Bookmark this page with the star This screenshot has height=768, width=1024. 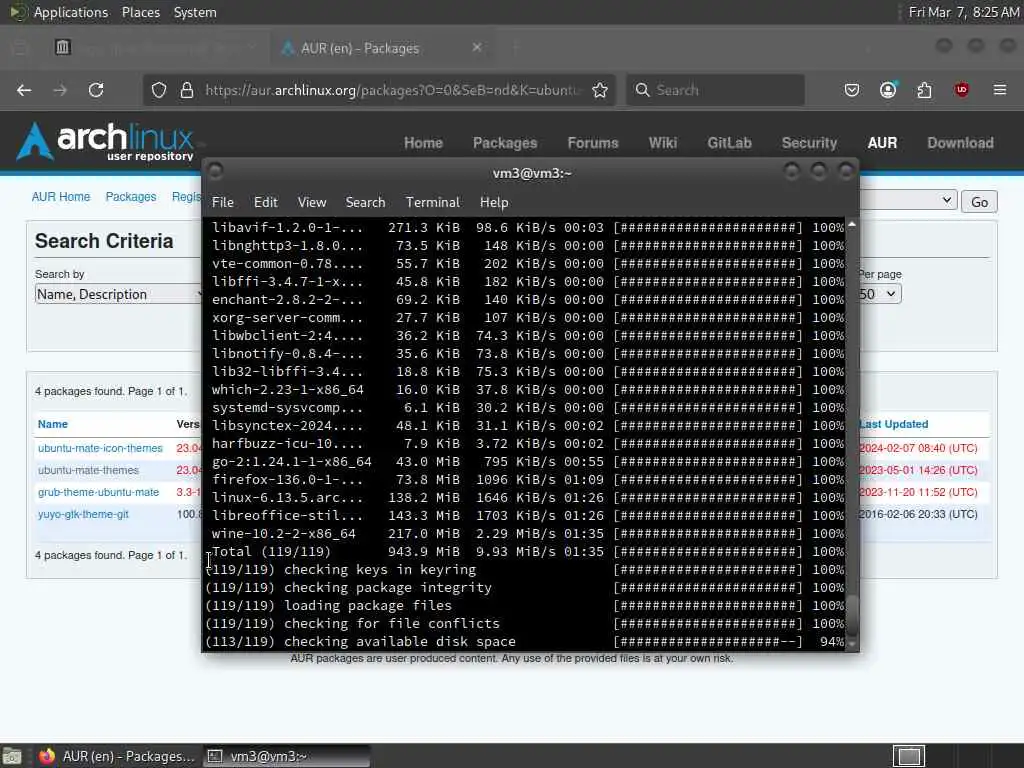(x=600, y=90)
